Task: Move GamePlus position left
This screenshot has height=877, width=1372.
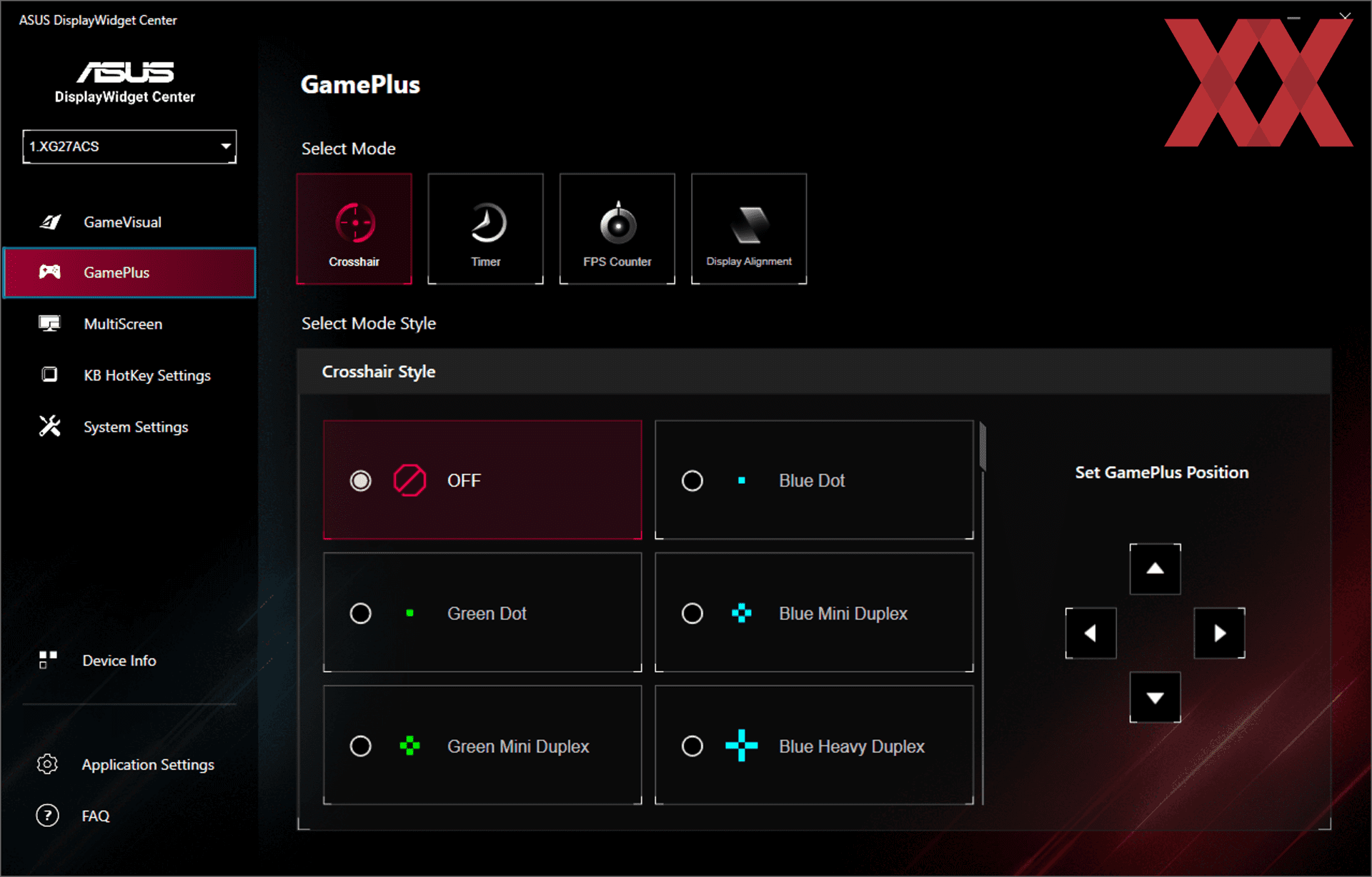Action: (x=1090, y=633)
